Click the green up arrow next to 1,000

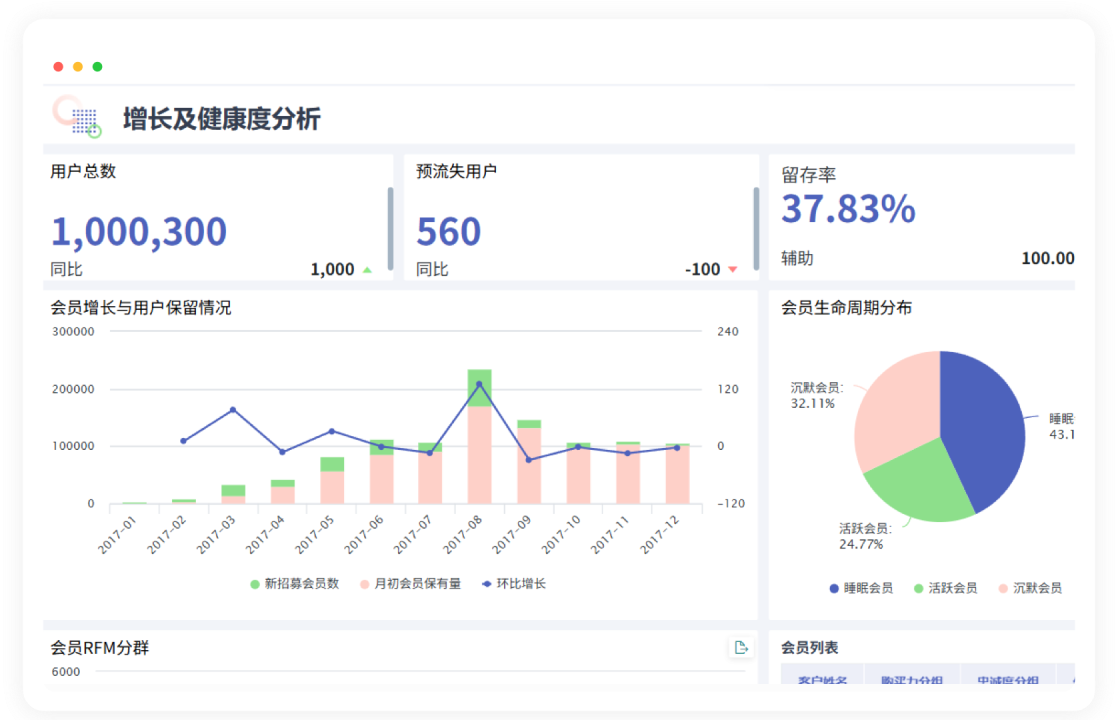click(367, 270)
